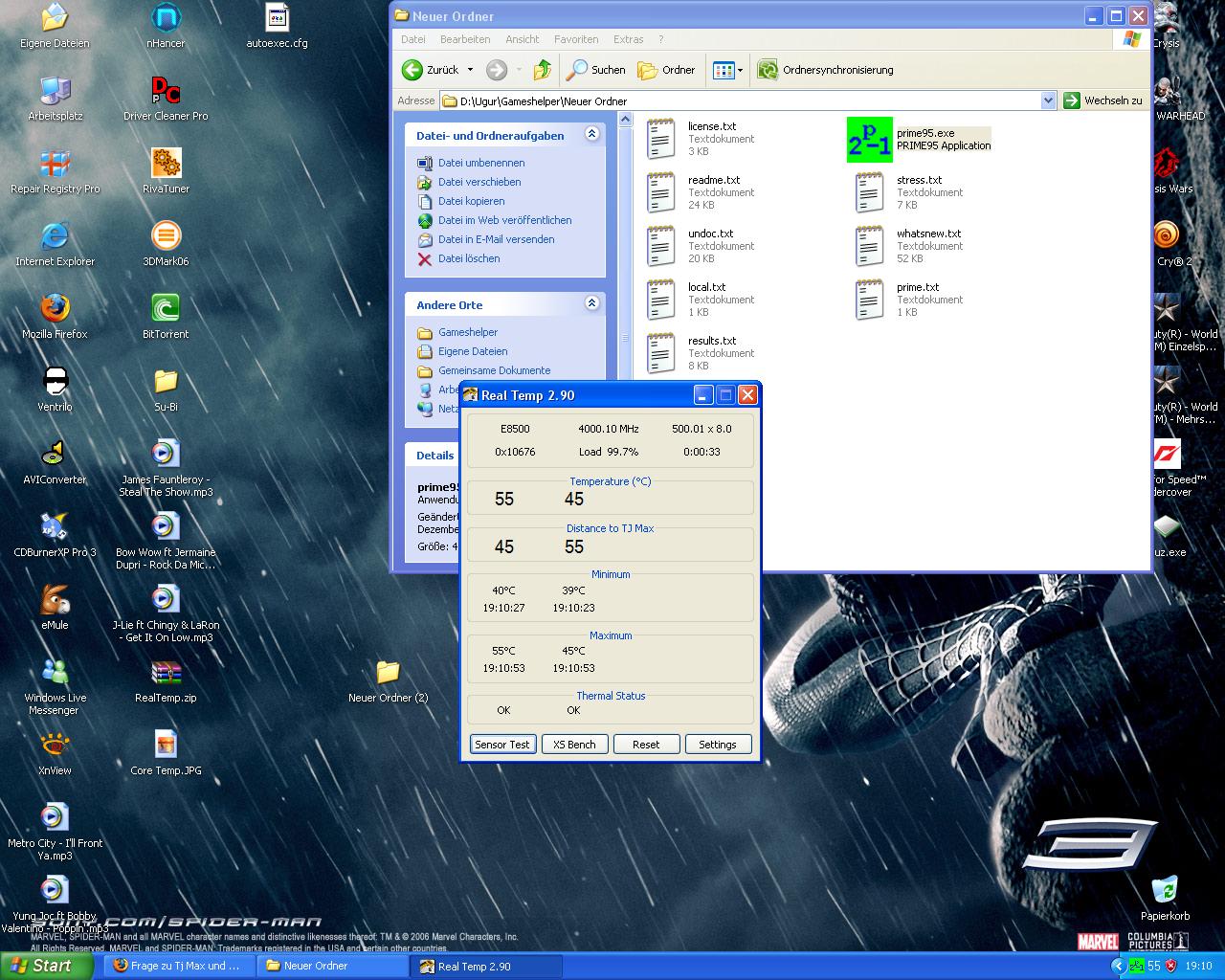Select Windows Live Messenger icon

55,687
